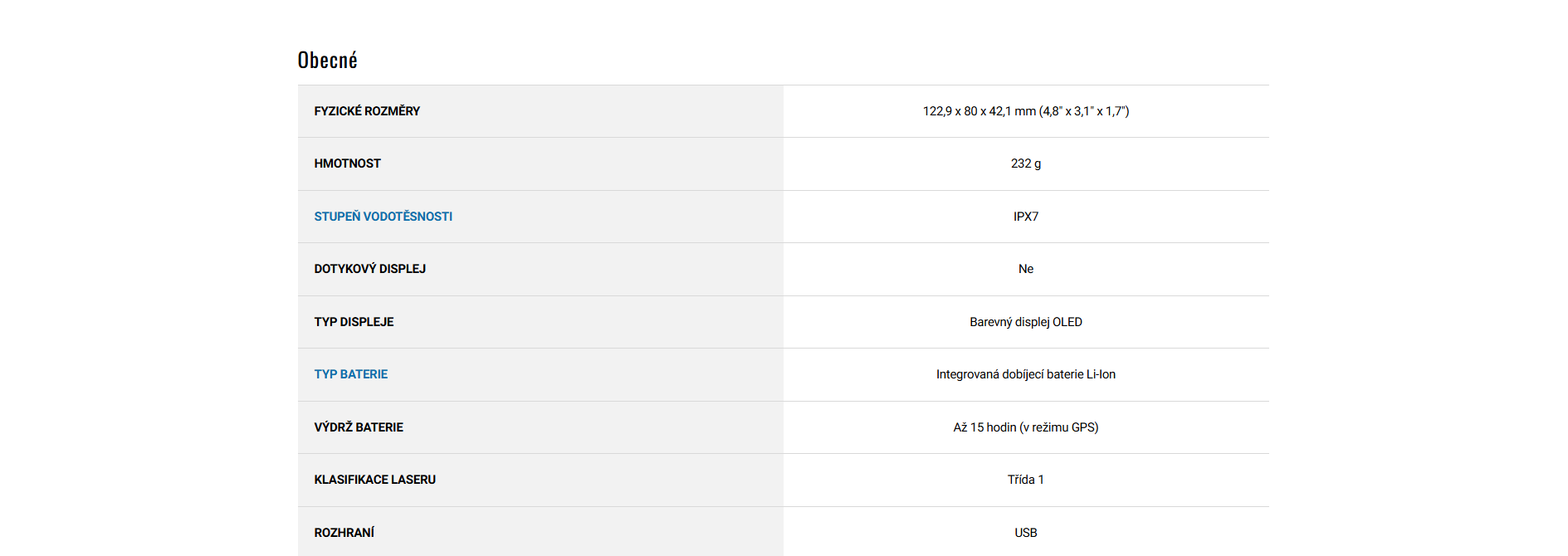The image size is (1568, 556).
Task: Click the inch dimensions in parentheses
Action: [x=1084, y=111]
